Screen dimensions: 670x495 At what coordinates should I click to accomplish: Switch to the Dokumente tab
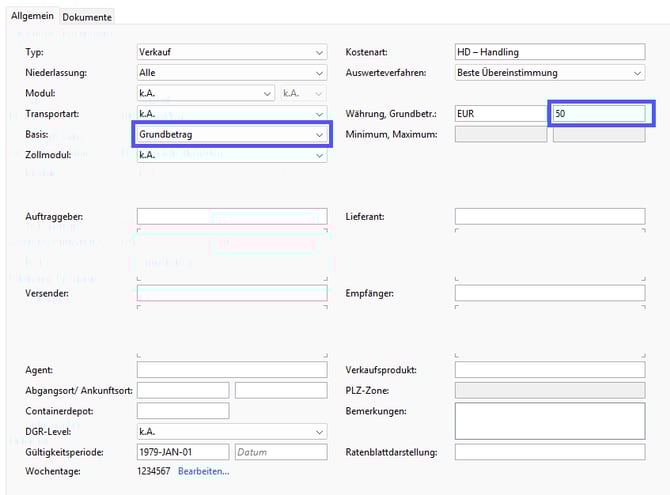point(87,17)
